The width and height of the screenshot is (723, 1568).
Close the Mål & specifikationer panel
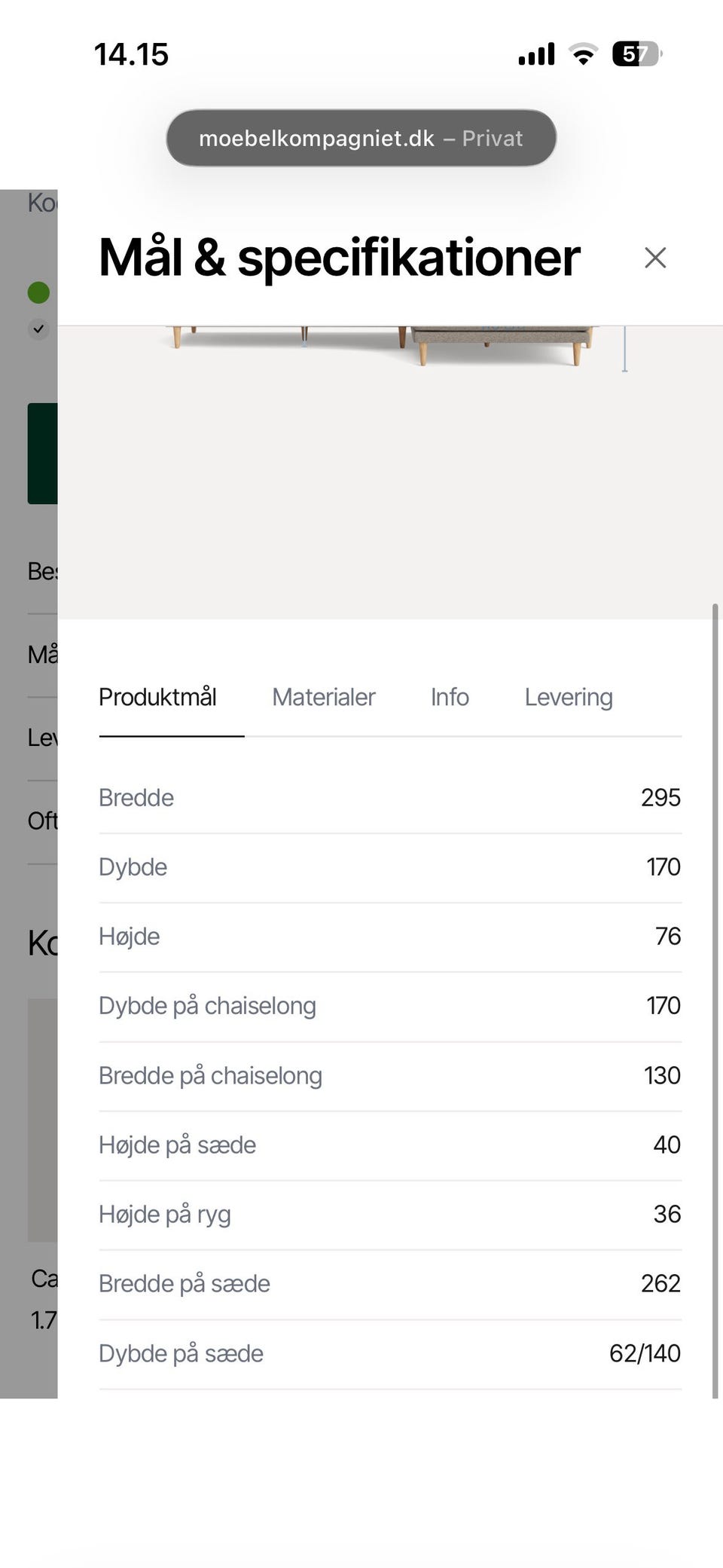coord(655,258)
